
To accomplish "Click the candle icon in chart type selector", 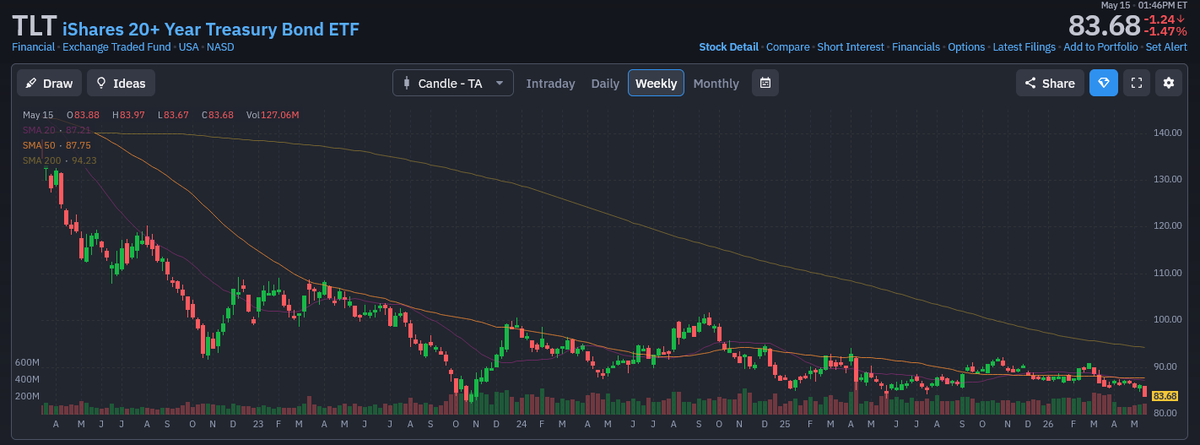I will [x=406, y=84].
